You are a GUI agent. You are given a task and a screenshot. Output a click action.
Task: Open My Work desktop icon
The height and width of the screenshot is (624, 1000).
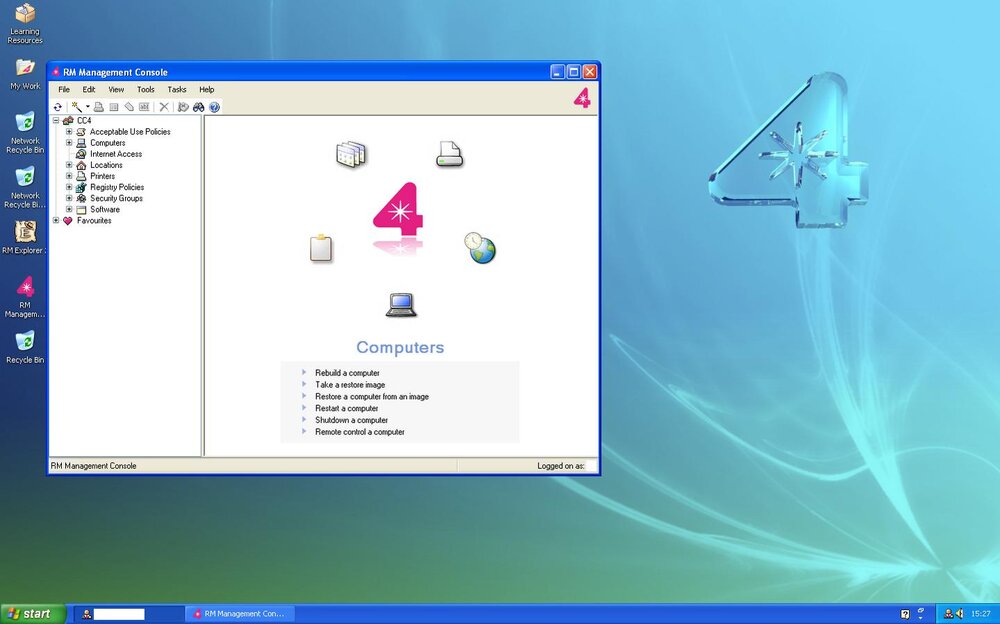(x=25, y=74)
